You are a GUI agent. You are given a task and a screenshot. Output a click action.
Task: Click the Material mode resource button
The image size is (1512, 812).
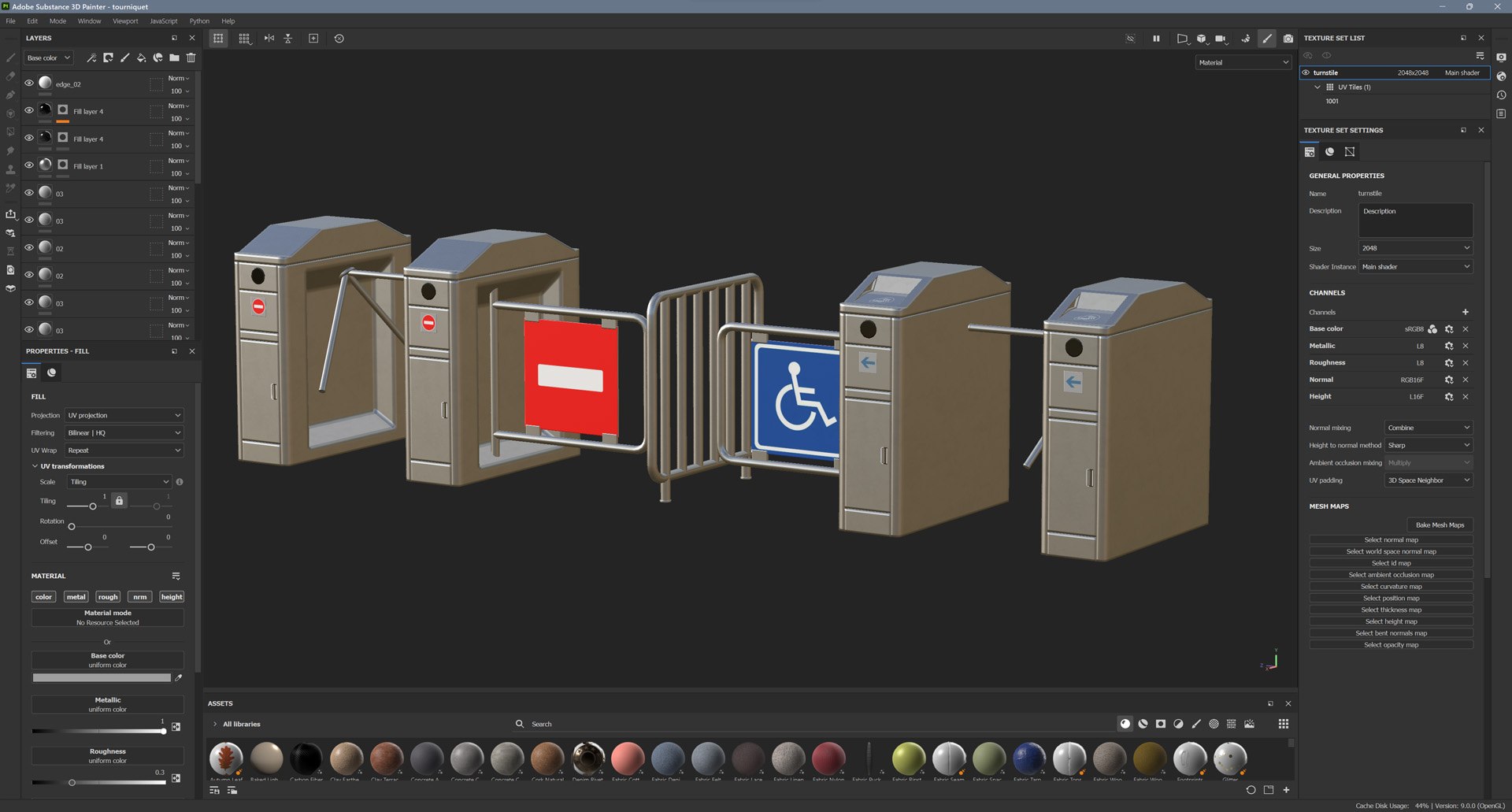click(108, 617)
